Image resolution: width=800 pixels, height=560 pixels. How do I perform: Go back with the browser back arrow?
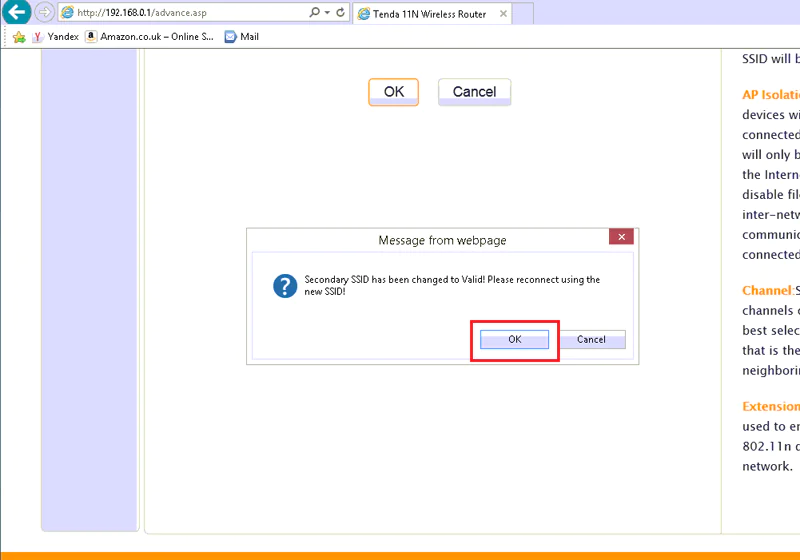coord(16,12)
